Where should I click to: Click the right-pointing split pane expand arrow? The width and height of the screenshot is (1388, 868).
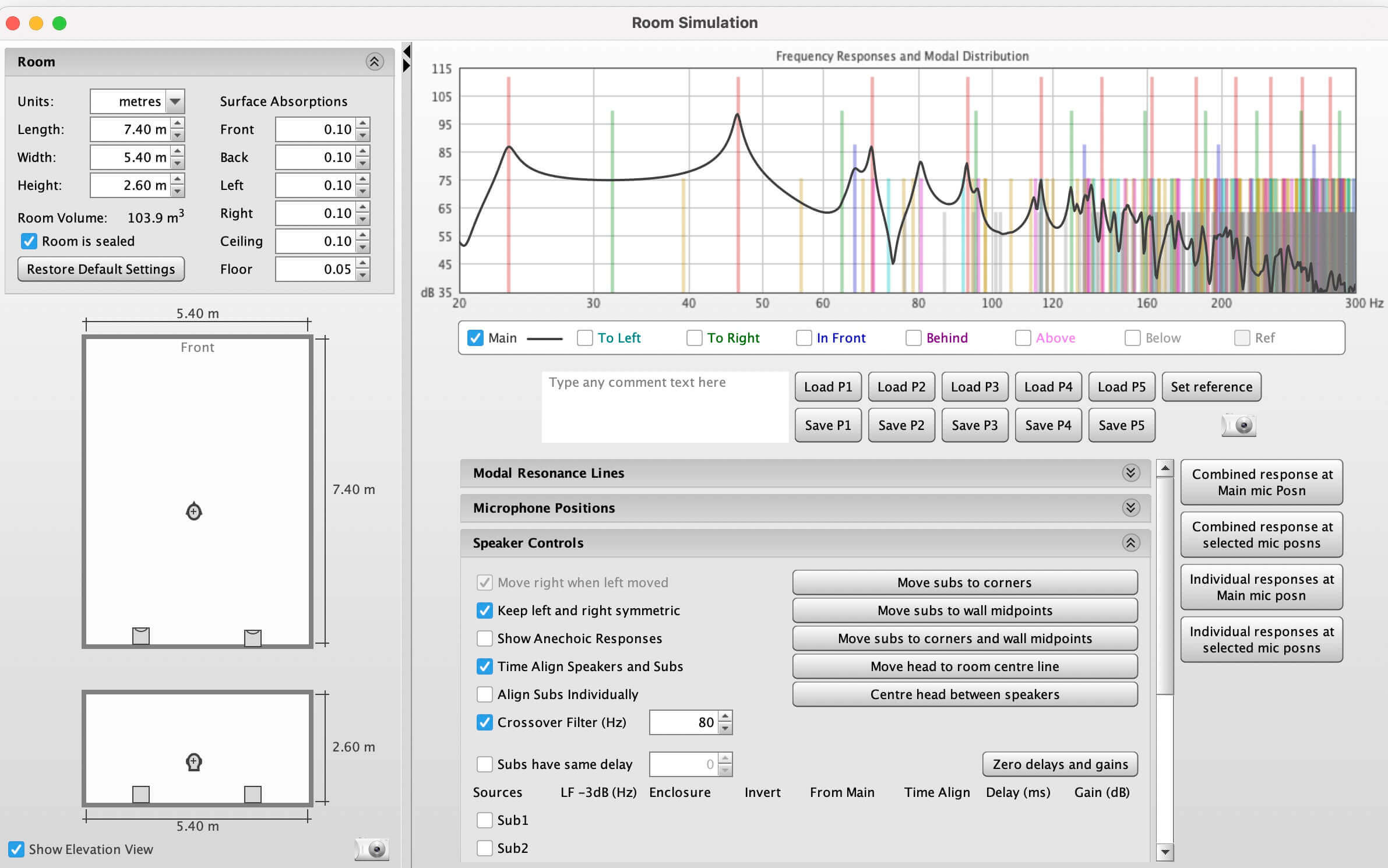coord(407,66)
